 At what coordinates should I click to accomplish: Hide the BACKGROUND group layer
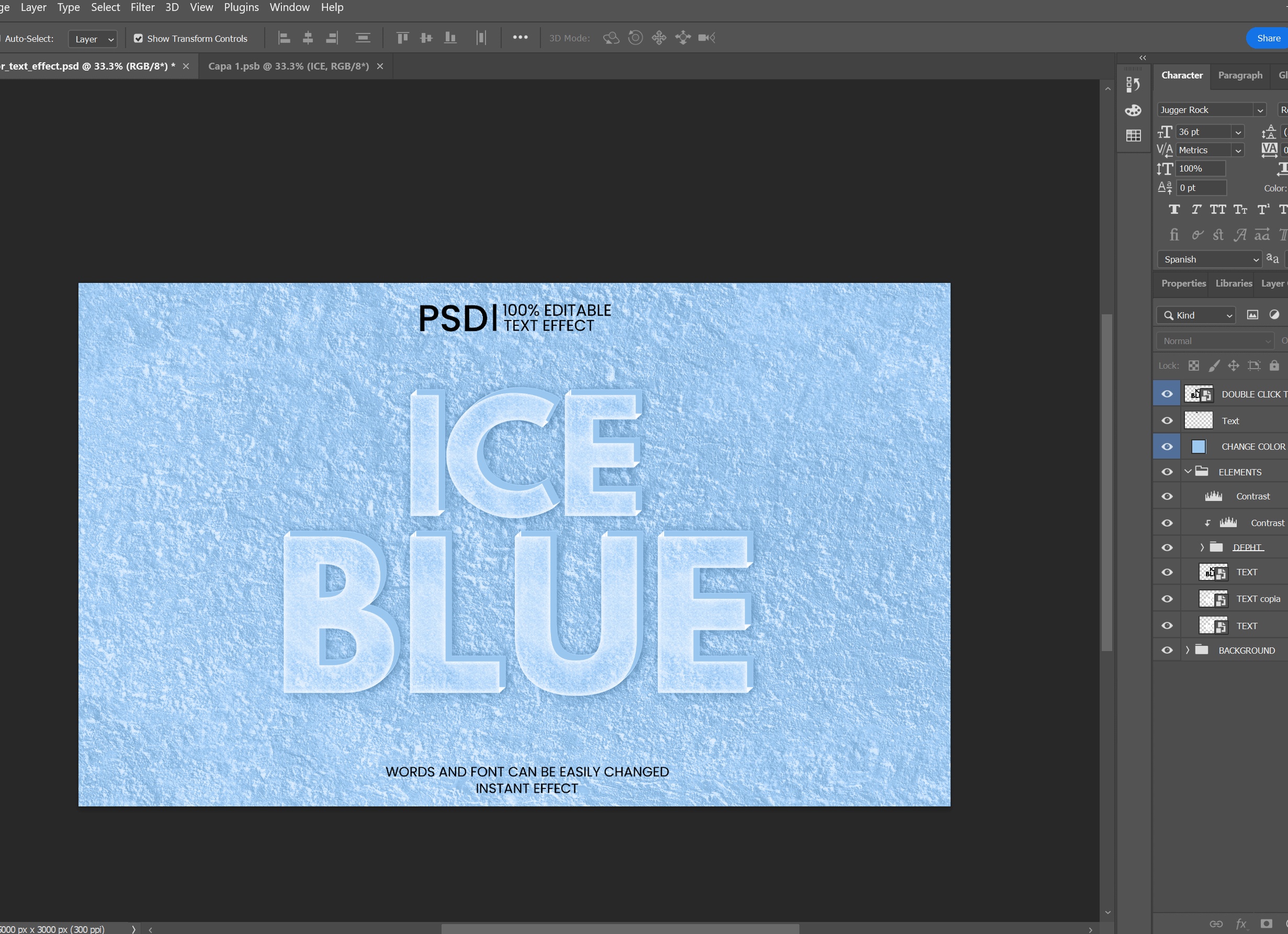pyautogui.click(x=1167, y=650)
